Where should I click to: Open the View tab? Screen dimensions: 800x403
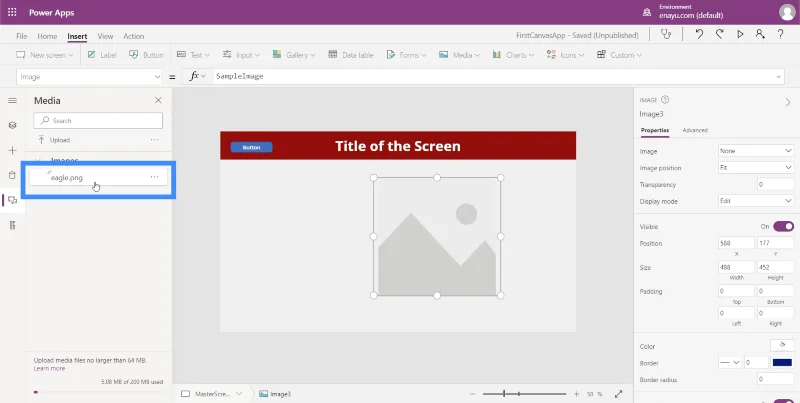click(105, 36)
